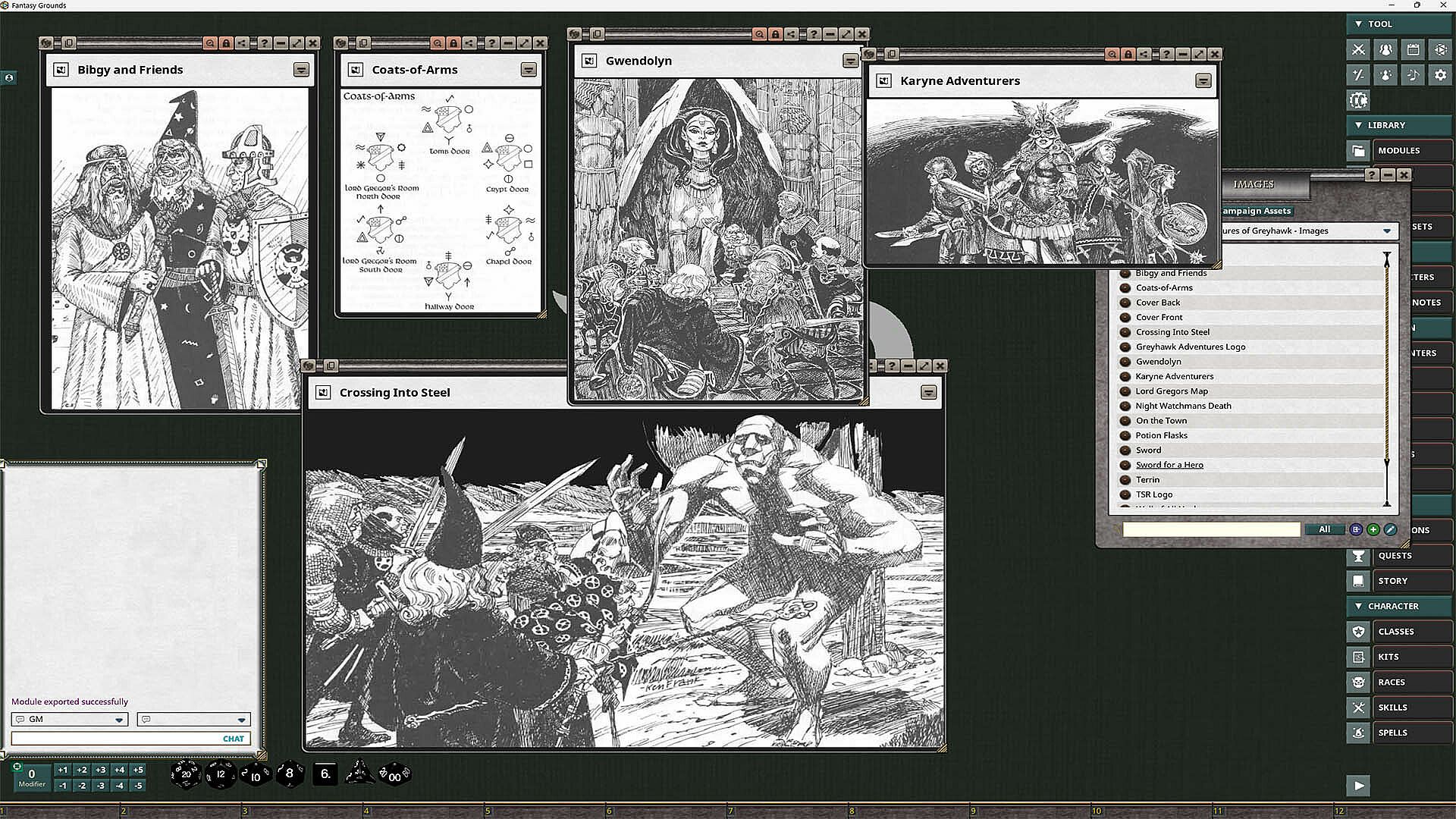Click the Images search input field
This screenshot has height=819, width=1456.
tap(1211, 529)
